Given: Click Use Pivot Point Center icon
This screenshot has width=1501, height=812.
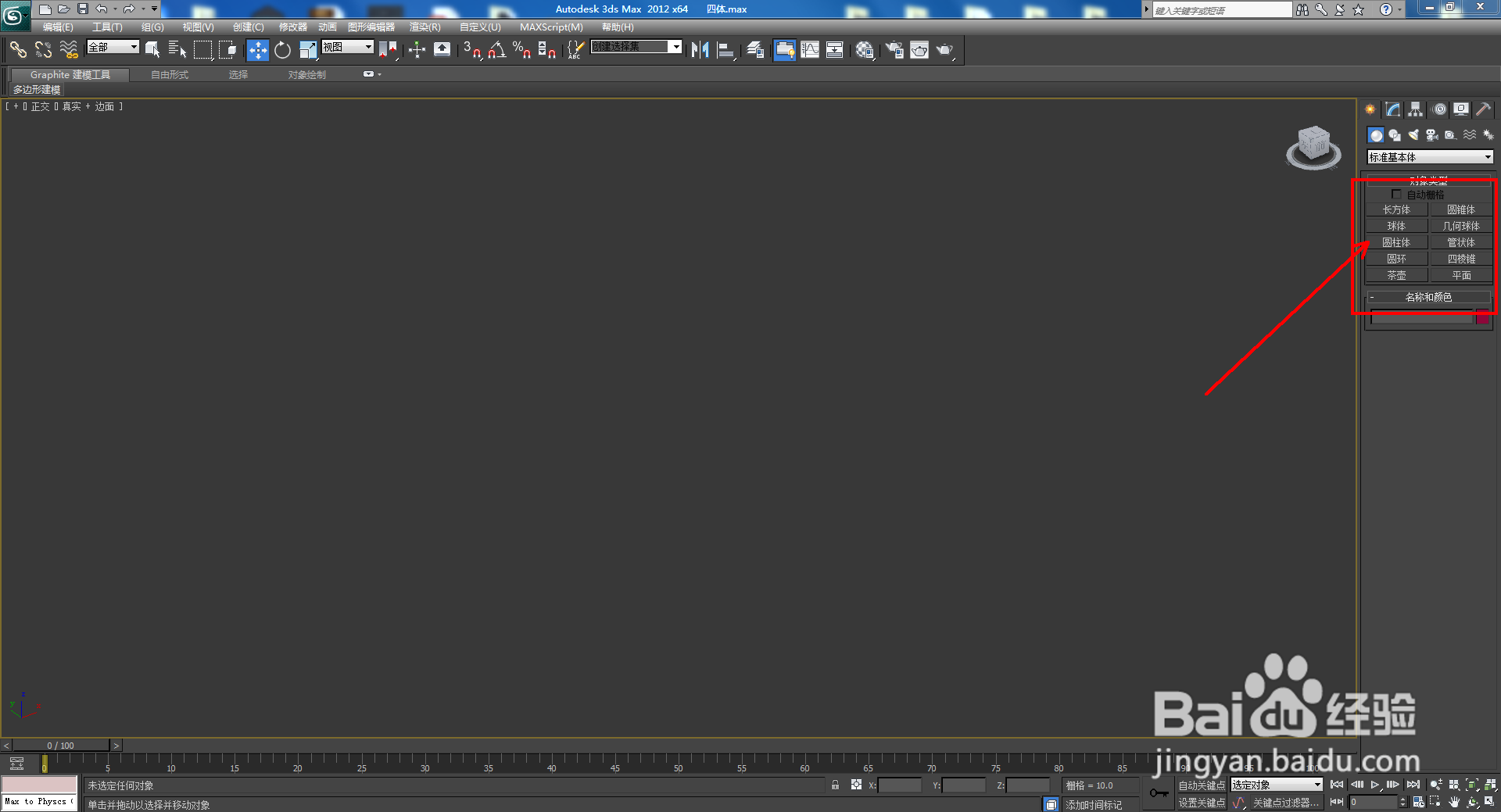Looking at the screenshot, I should point(388,50).
